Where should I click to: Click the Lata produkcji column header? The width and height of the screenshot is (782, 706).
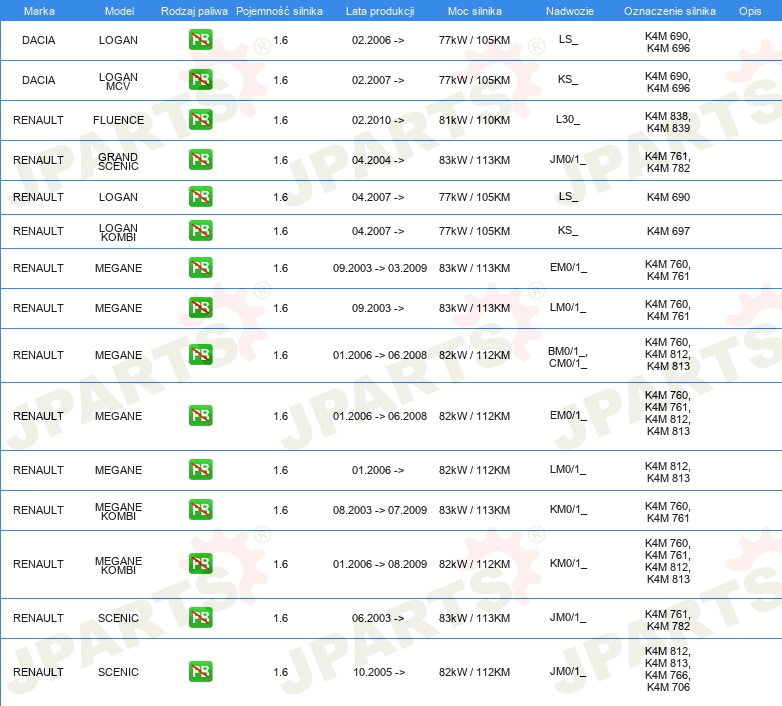coord(380,11)
